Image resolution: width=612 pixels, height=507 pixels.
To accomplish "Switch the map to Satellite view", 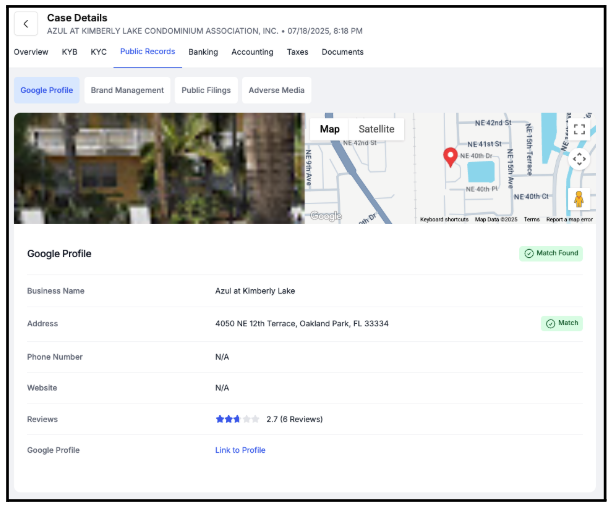I will [x=376, y=129].
